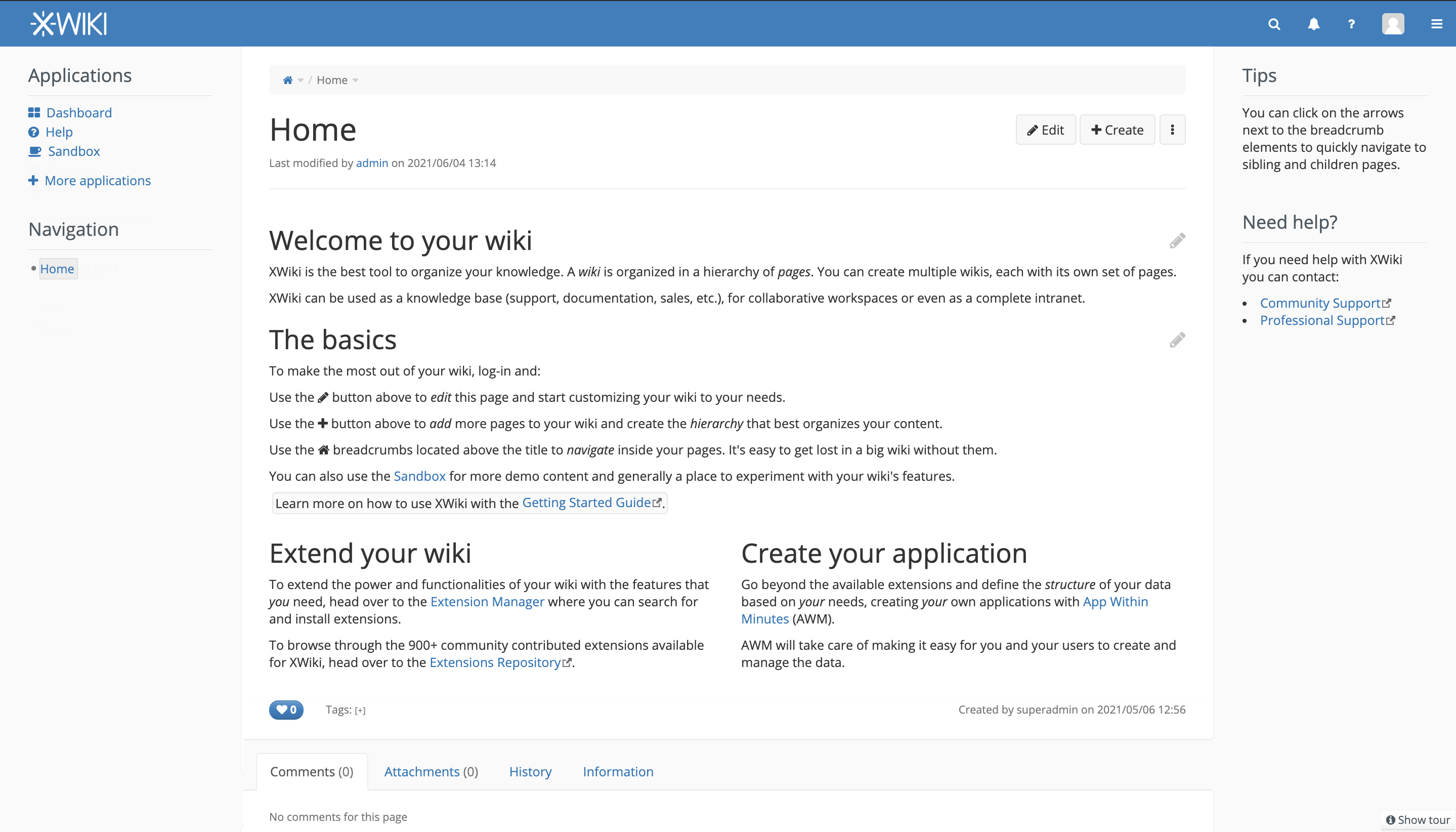Click the Create page button
1456x832 pixels.
coord(1117,130)
